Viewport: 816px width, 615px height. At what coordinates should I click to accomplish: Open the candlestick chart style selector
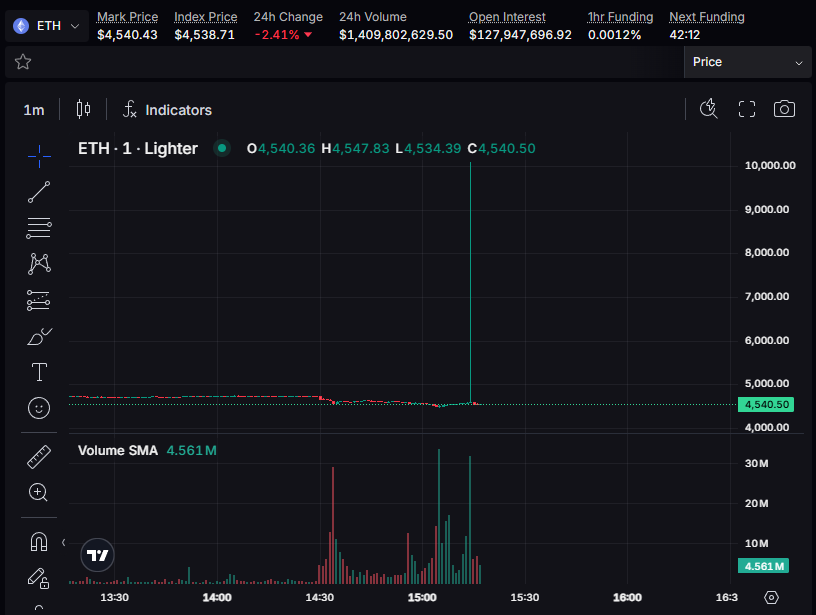pos(83,110)
